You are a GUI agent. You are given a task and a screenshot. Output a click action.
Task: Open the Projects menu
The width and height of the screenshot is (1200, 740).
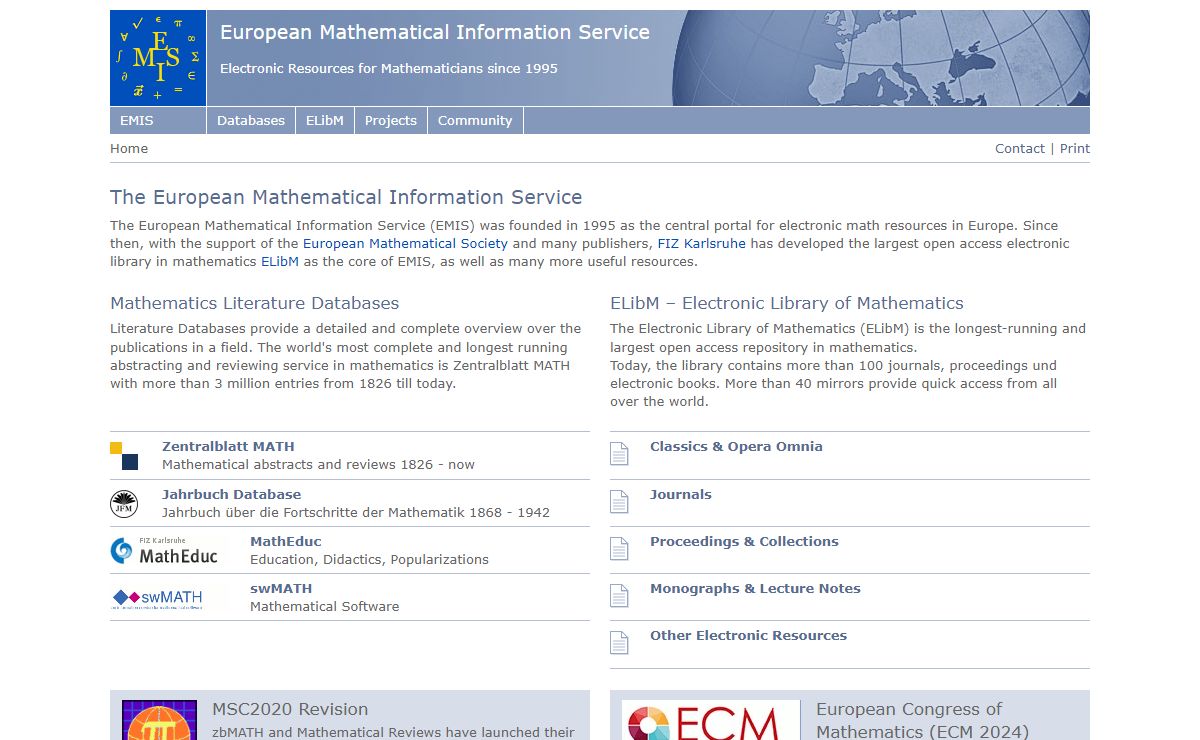point(391,120)
